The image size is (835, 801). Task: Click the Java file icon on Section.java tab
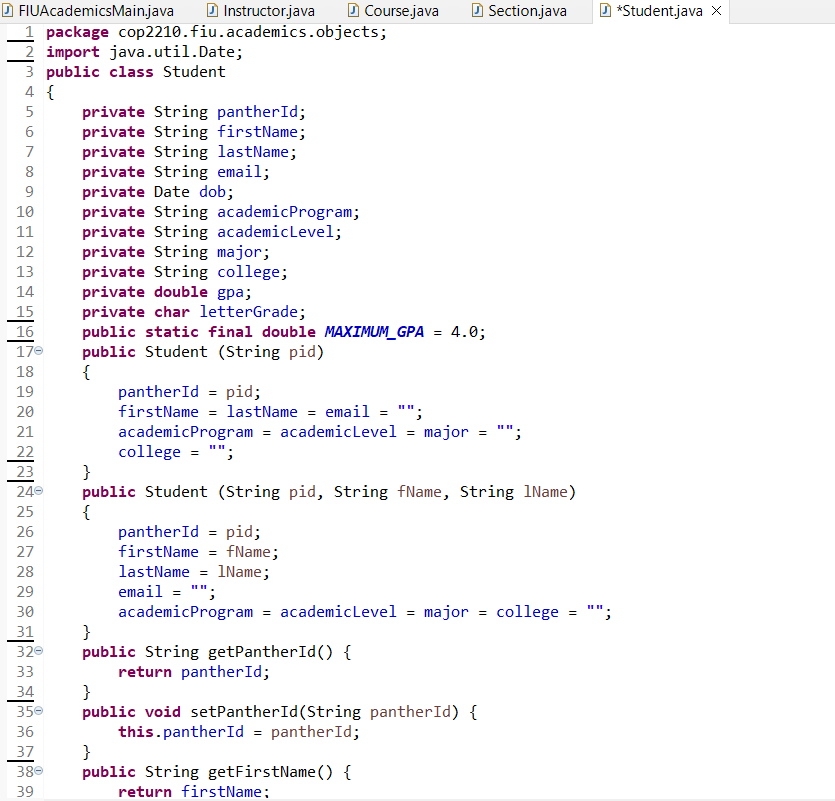477,11
